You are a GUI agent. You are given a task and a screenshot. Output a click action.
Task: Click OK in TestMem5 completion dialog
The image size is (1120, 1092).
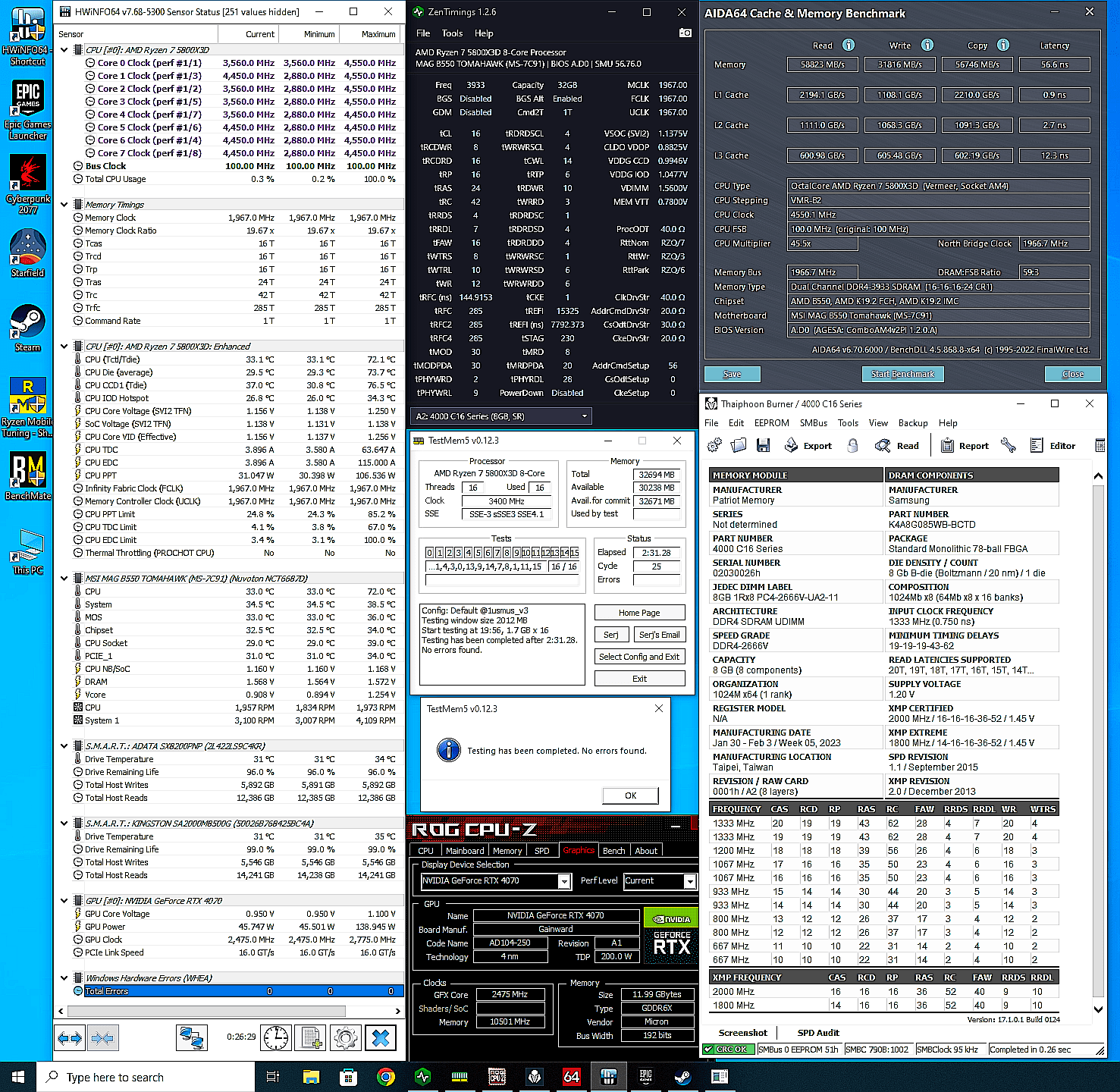[630, 795]
